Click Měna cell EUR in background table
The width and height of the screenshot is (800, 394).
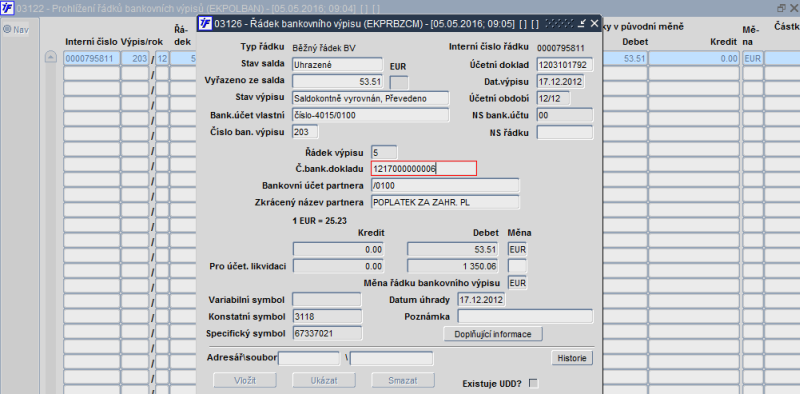click(753, 59)
